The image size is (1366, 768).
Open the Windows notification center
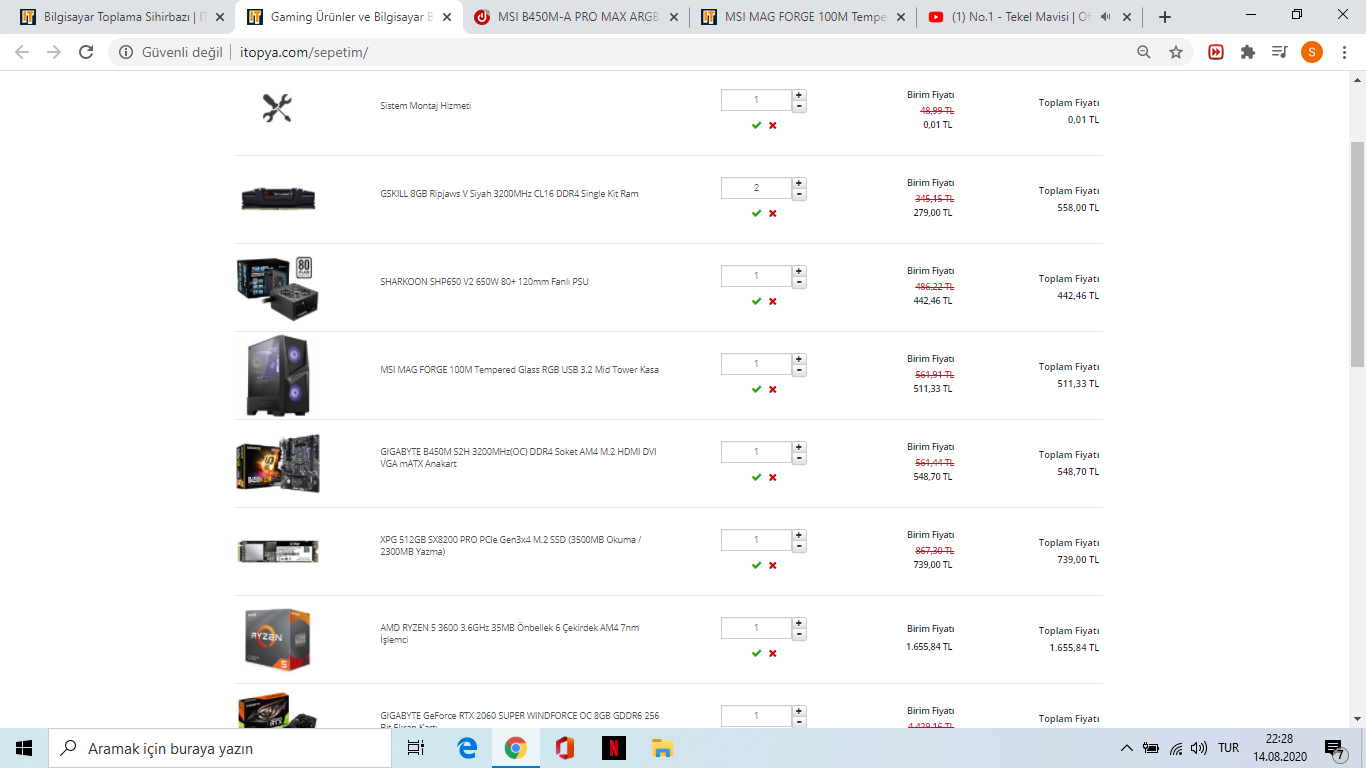pyautogui.click(x=1335, y=748)
